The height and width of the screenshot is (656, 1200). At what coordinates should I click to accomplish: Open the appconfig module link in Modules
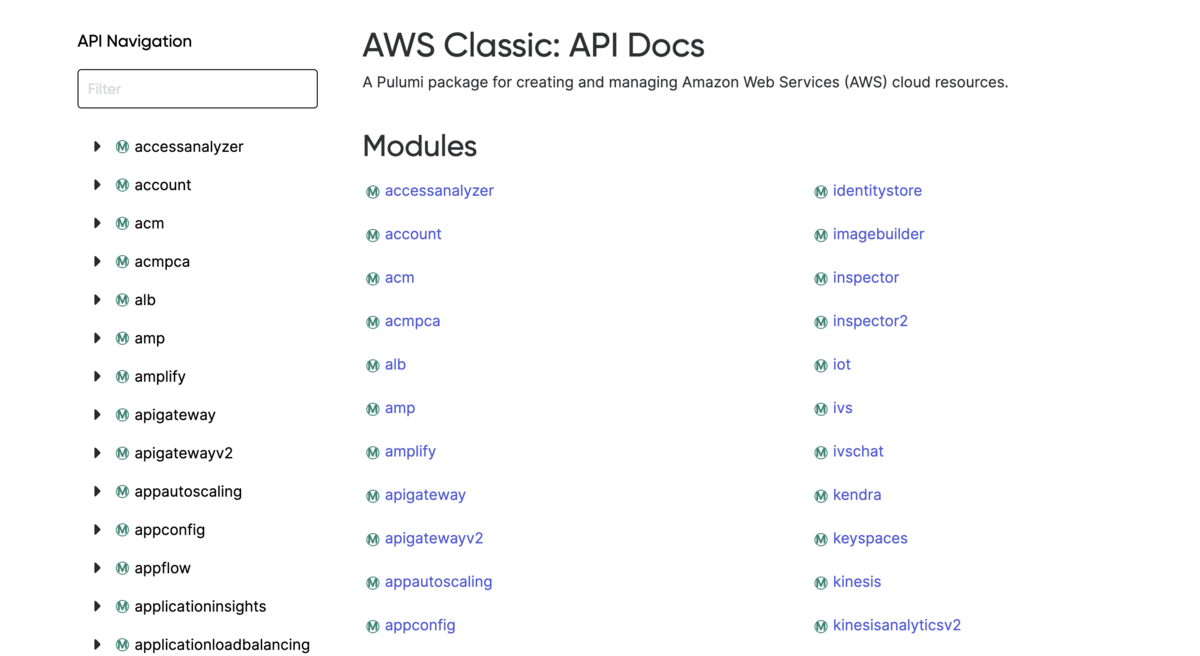click(x=420, y=625)
